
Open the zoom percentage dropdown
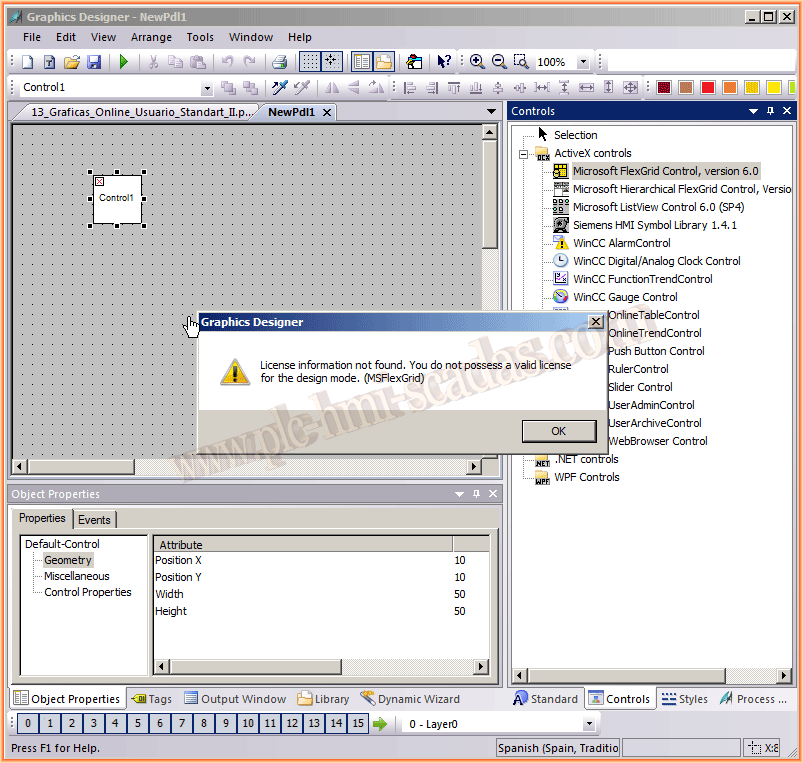point(582,62)
